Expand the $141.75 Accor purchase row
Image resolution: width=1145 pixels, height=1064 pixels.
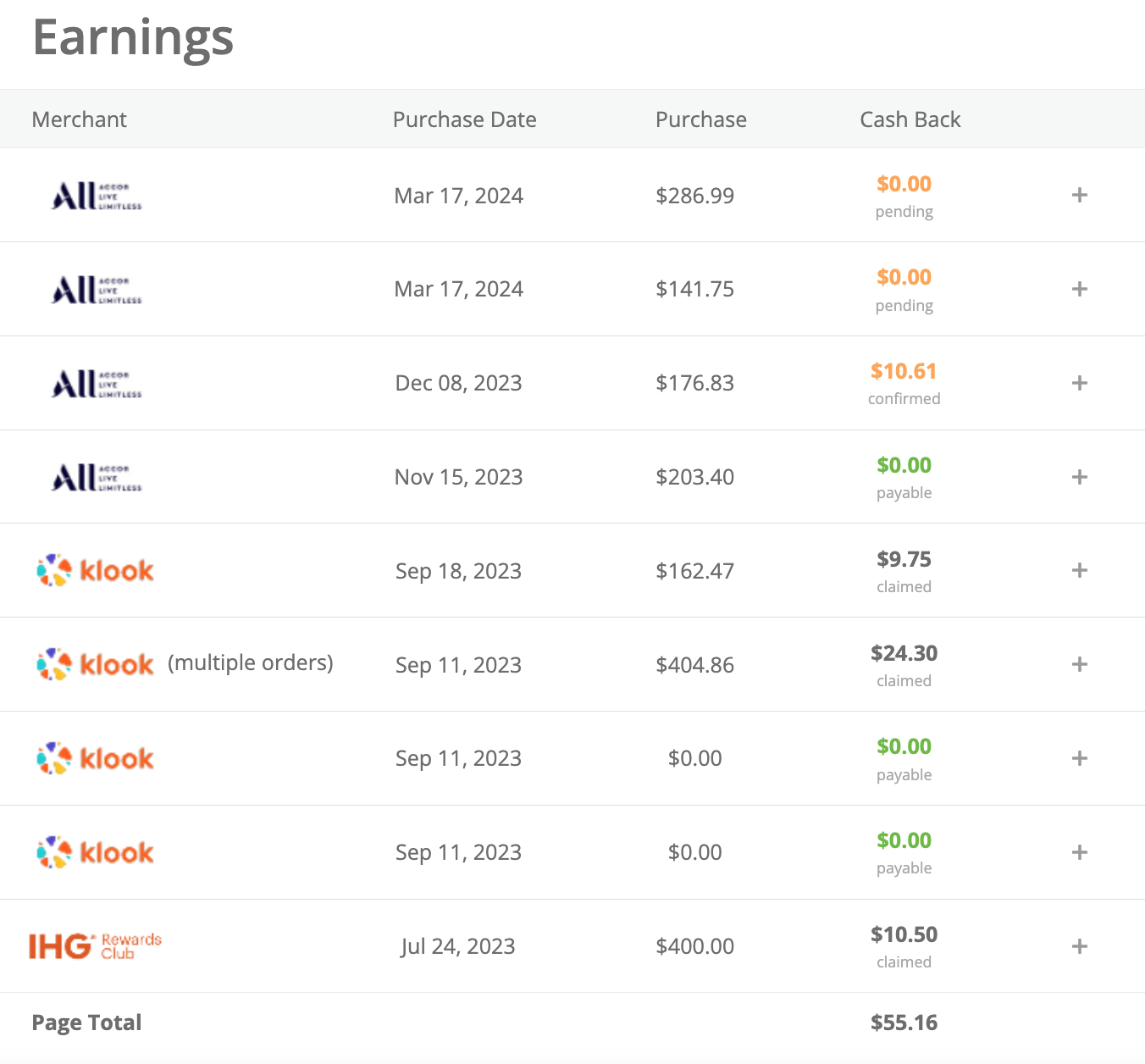(x=1079, y=289)
